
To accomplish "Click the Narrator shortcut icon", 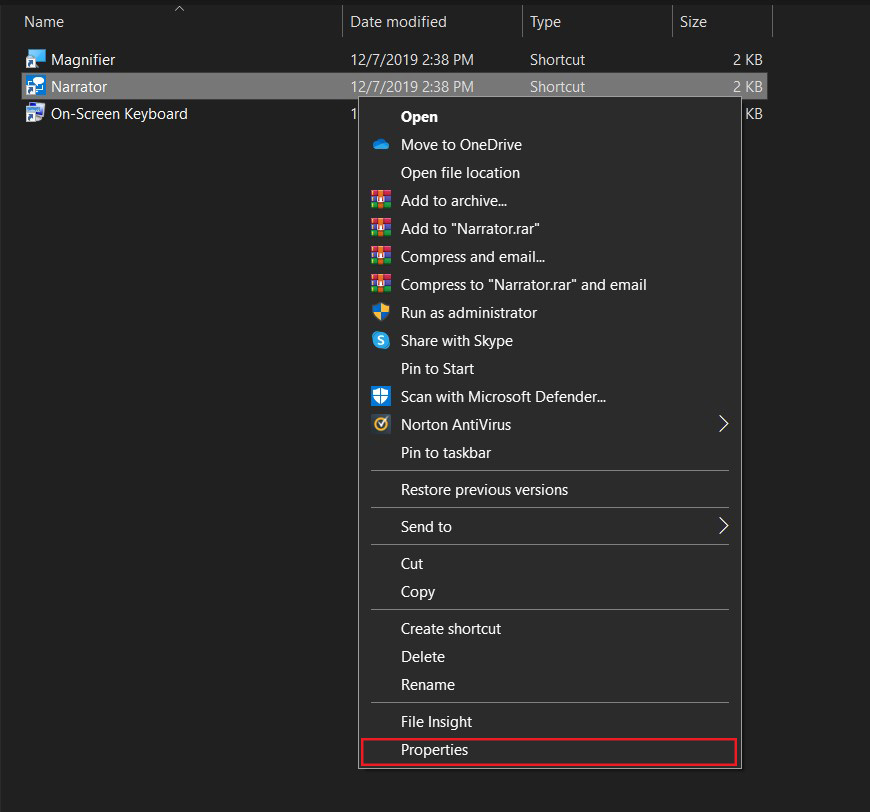I will coord(36,86).
